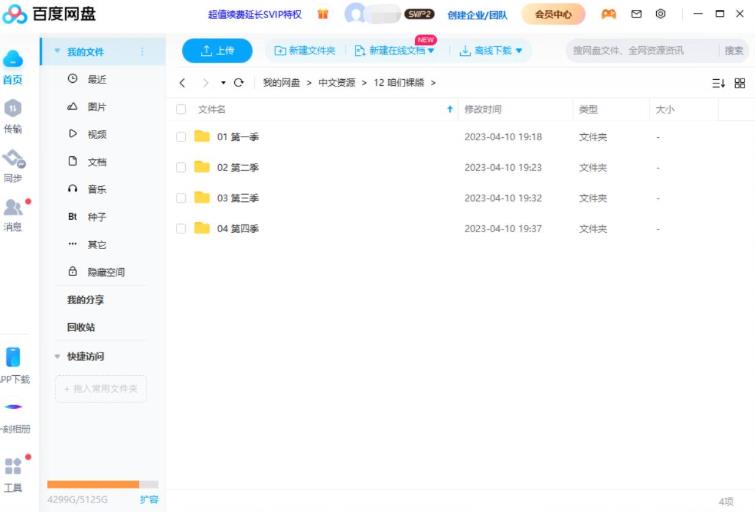This screenshot has width=755, height=512.
Task: Go to 中文资源 in the breadcrumb
Action: coord(337,83)
